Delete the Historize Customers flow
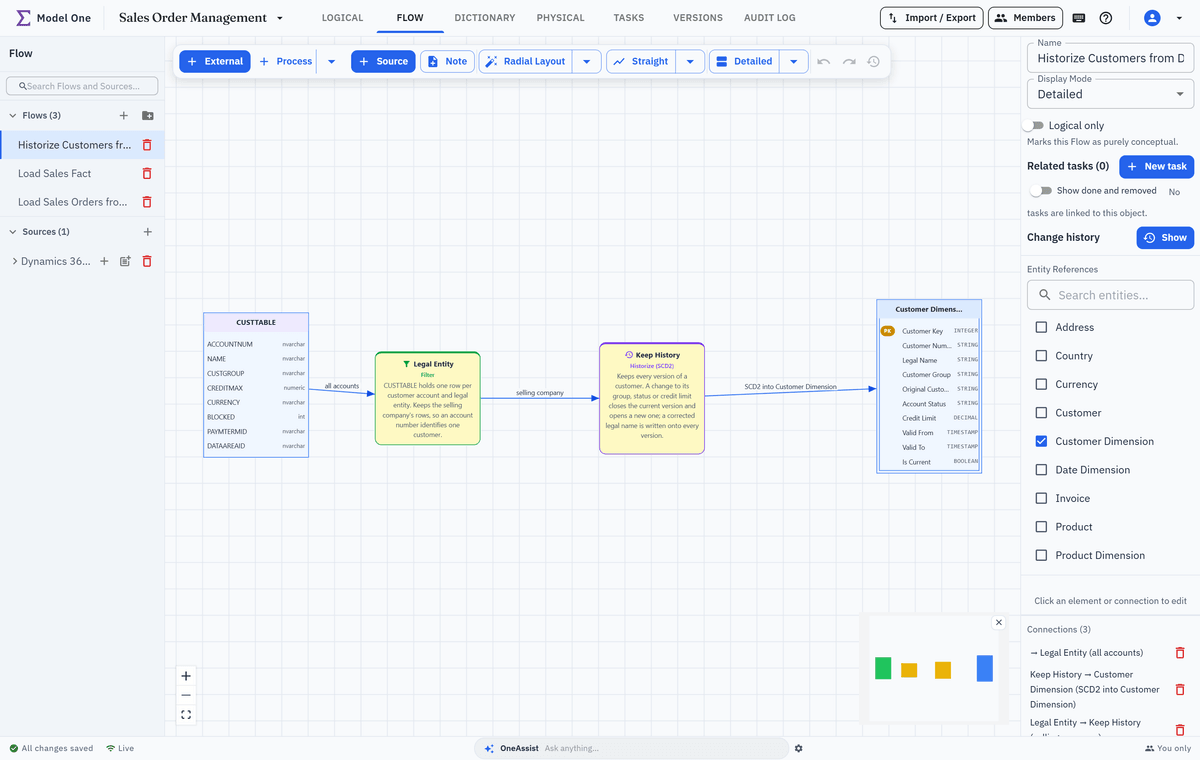 [x=147, y=145]
